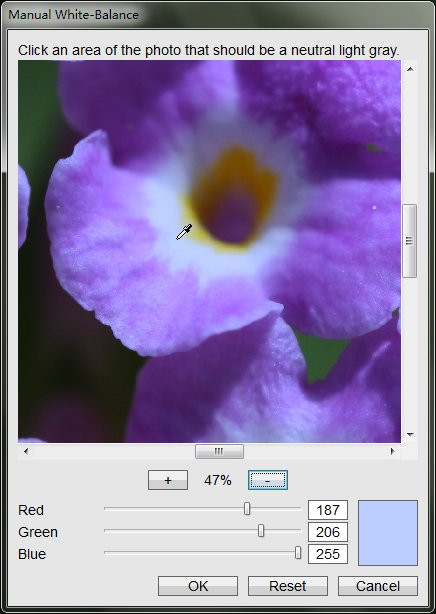Screen dimensions: 436x614
Task: Click the Manual White-Balance title text
Action: [73, 15]
